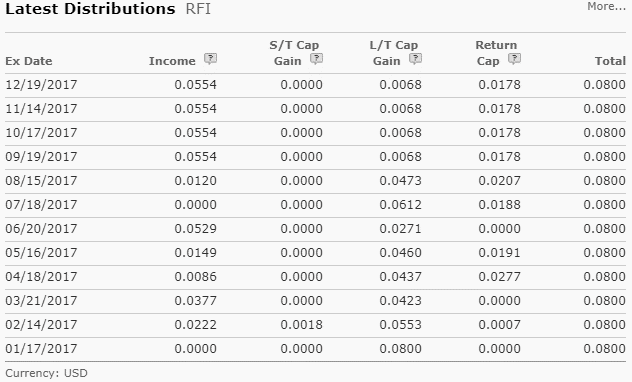Open the More... link
The height and width of the screenshot is (382, 632).
(x=606, y=6)
